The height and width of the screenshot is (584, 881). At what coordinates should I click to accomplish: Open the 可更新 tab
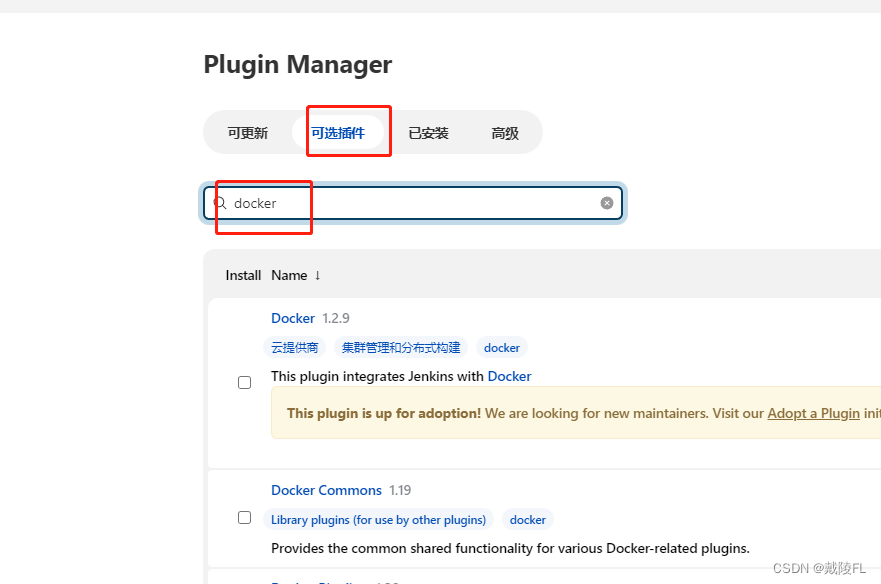pos(247,133)
